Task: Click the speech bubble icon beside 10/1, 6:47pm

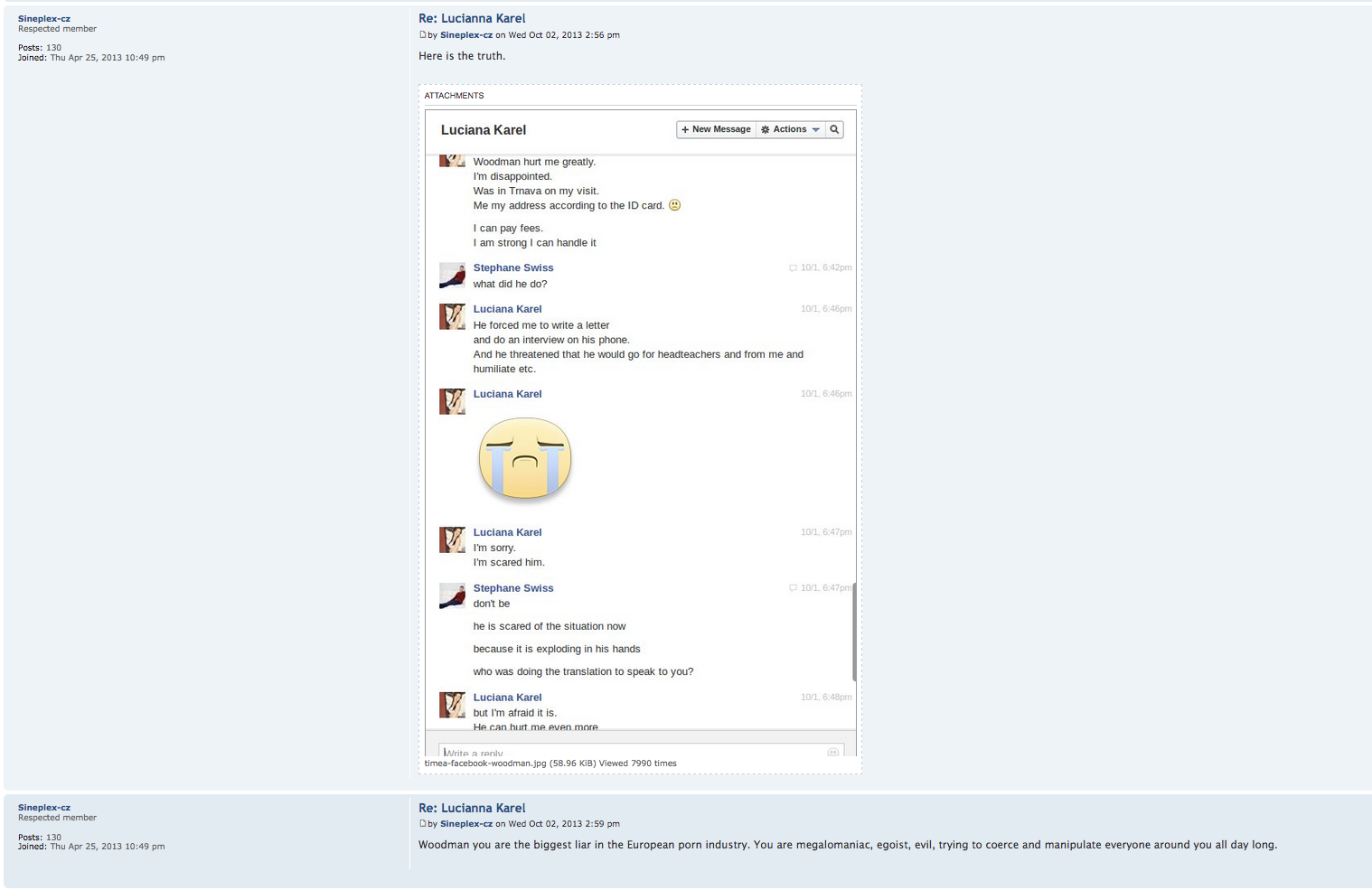Action: (793, 588)
